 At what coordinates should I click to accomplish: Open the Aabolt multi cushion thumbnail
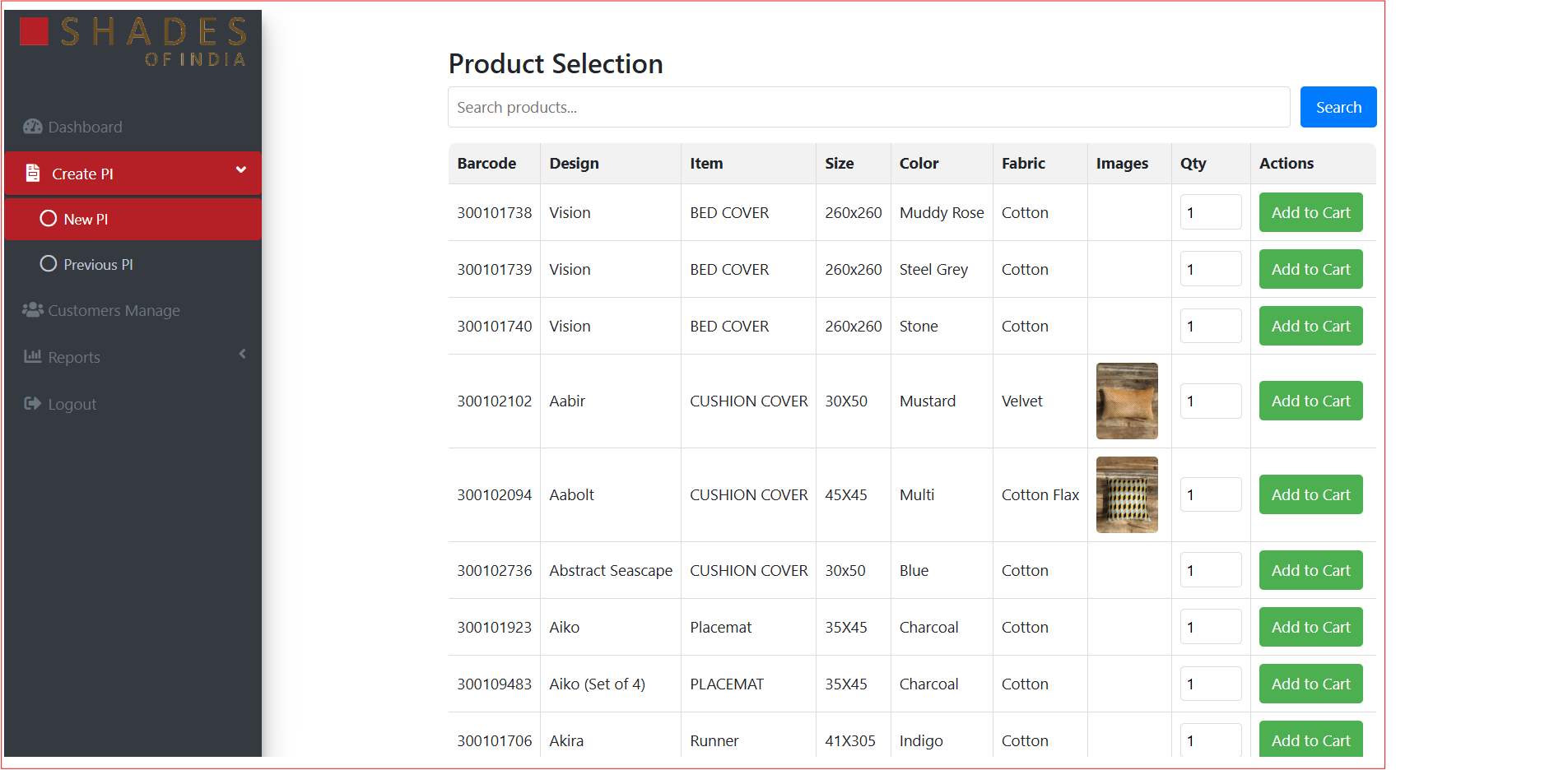pyautogui.click(x=1127, y=494)
